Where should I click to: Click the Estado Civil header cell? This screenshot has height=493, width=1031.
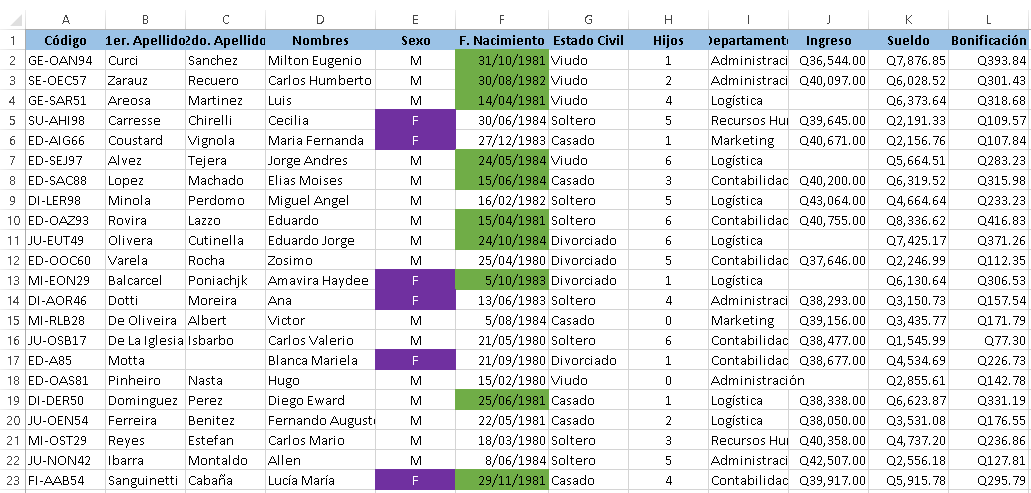[x=588, y=40]
